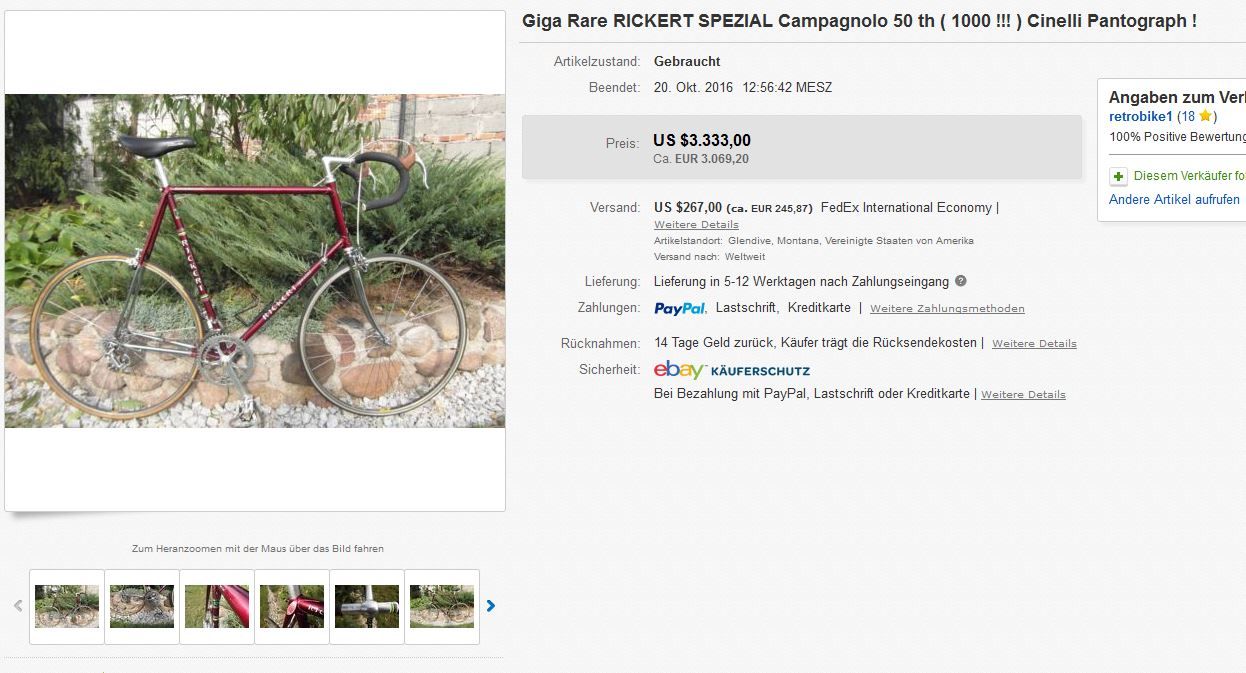Open 'Weitere Zahlungsmethoden' link

[947, 309]
